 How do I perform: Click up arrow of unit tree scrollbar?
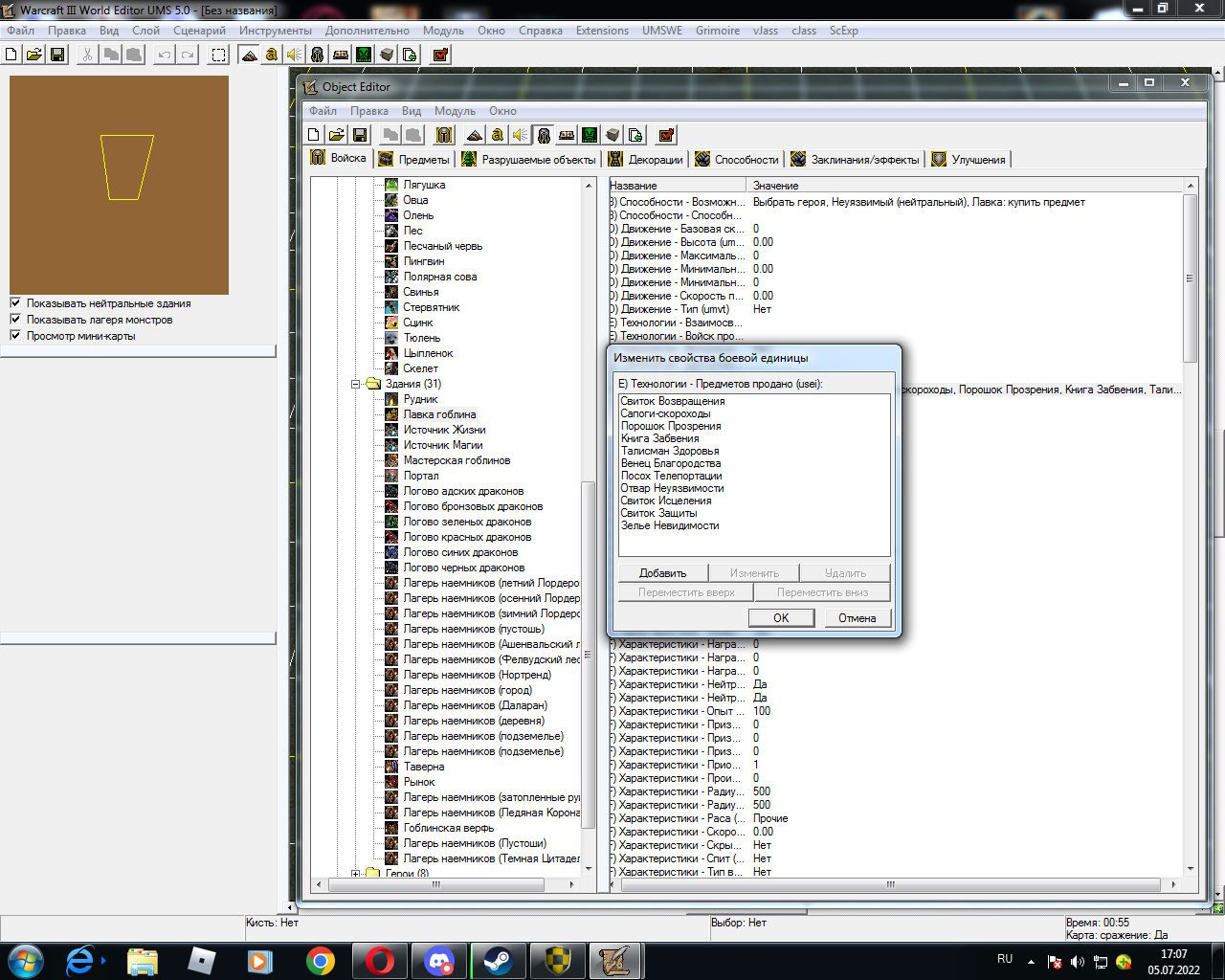click(x=589, y=186)
